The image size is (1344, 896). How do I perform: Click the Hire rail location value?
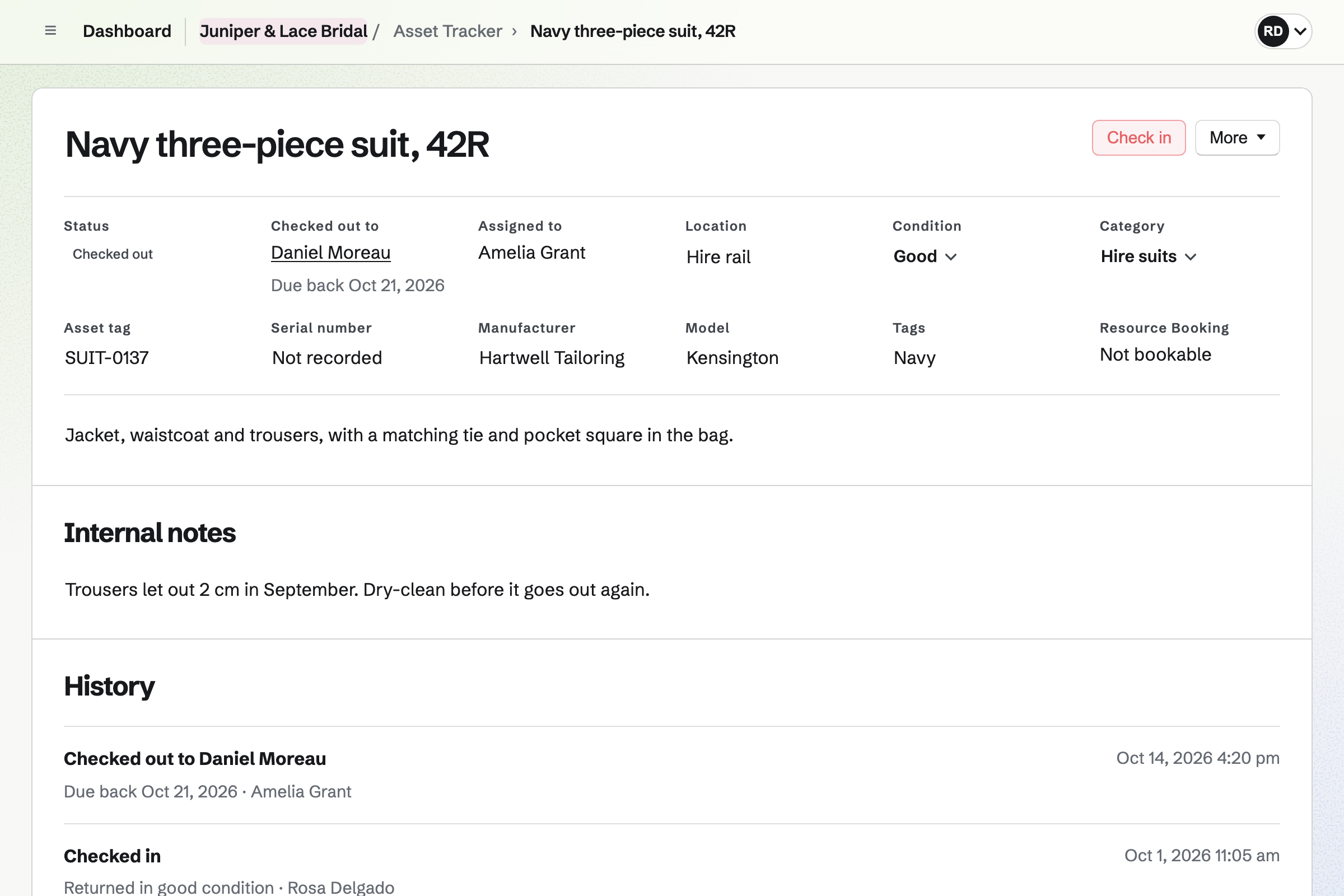click(x=718, y=257)
